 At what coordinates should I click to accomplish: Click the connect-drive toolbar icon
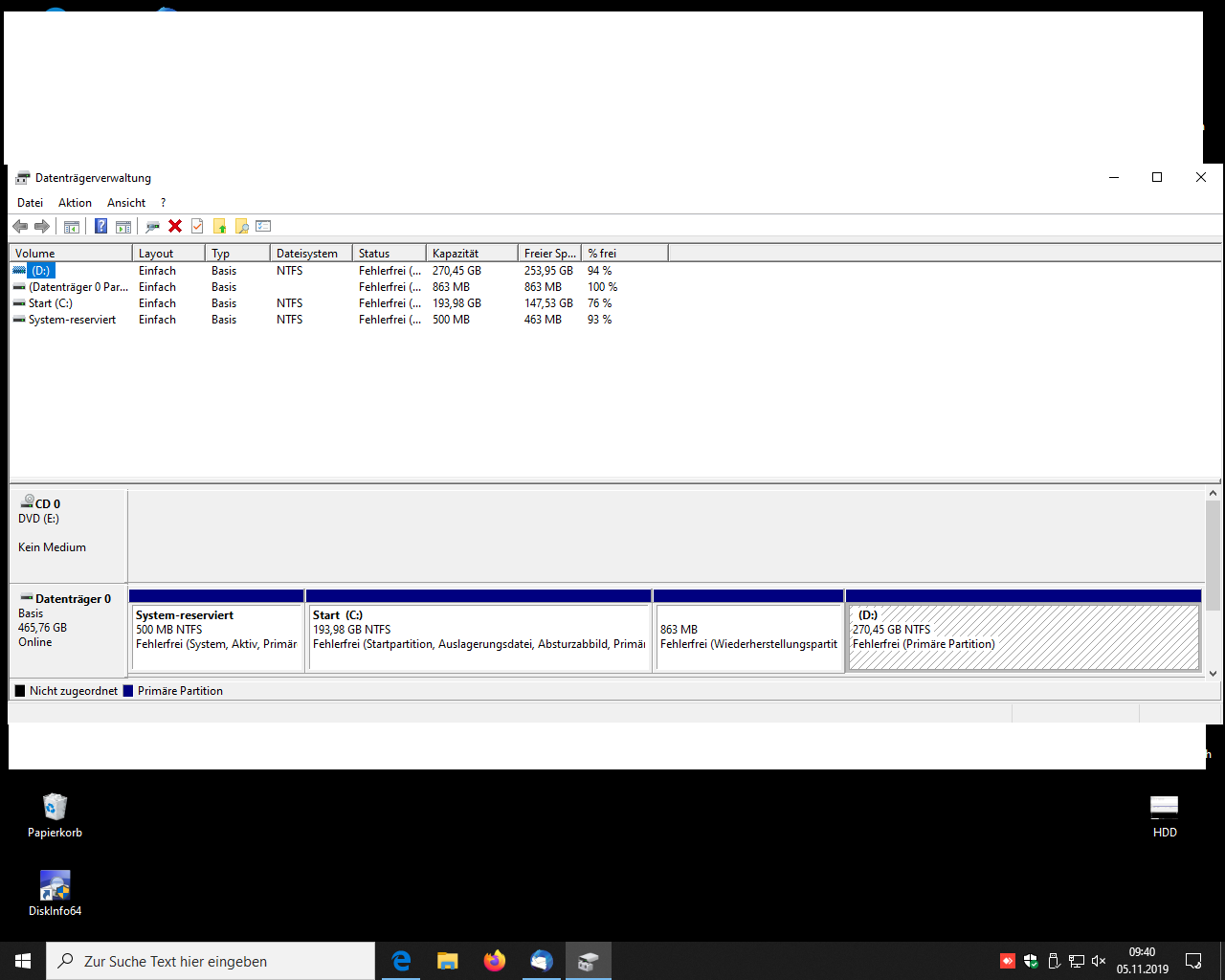click(152, 227)
